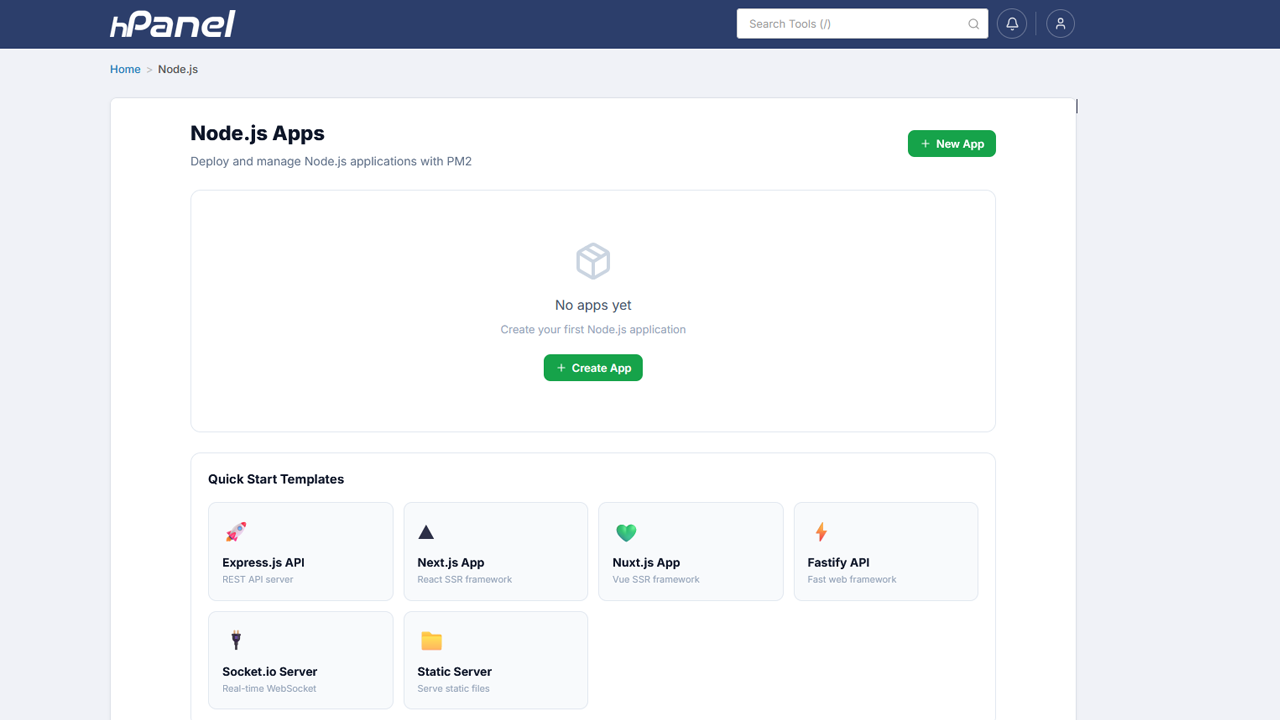
Task: Click the Nuxt.js green heart icon
Action: point(626,532)
